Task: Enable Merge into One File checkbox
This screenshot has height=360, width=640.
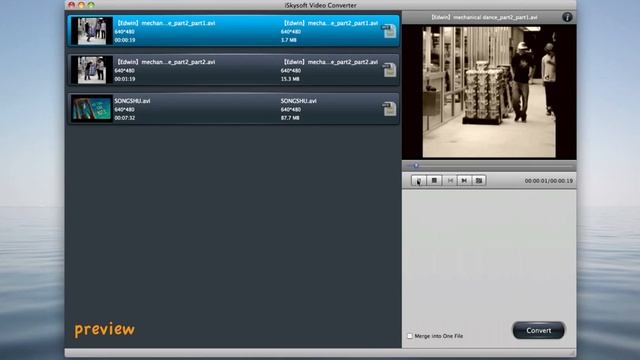Action: 410,336
